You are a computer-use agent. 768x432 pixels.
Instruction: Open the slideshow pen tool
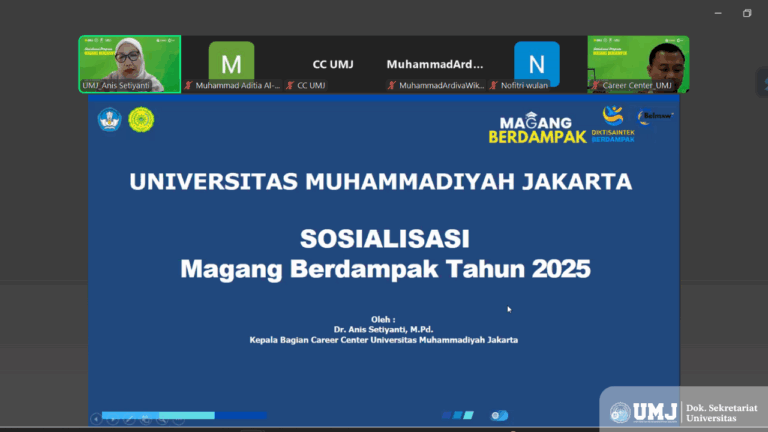point(129,419)
